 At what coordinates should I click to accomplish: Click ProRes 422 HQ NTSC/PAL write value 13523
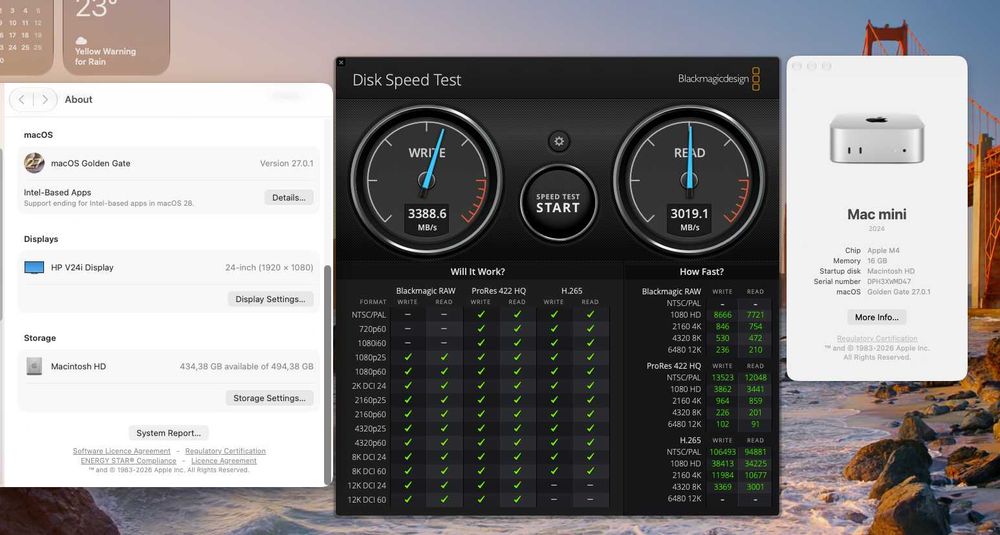(x=722, y=377)
